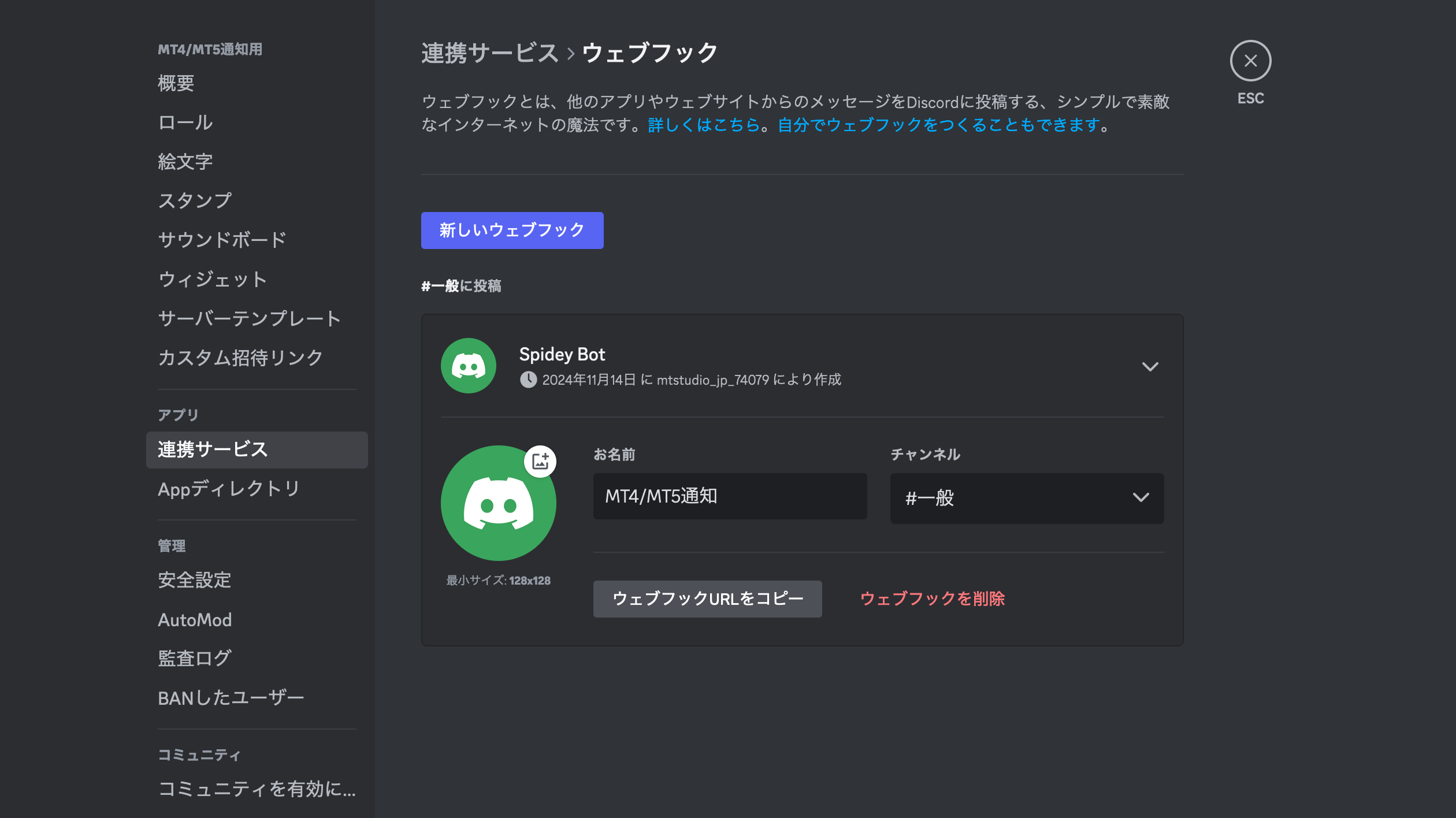
Task: Click ウェブフックURLをコピー
Action: tap(707, 599)
